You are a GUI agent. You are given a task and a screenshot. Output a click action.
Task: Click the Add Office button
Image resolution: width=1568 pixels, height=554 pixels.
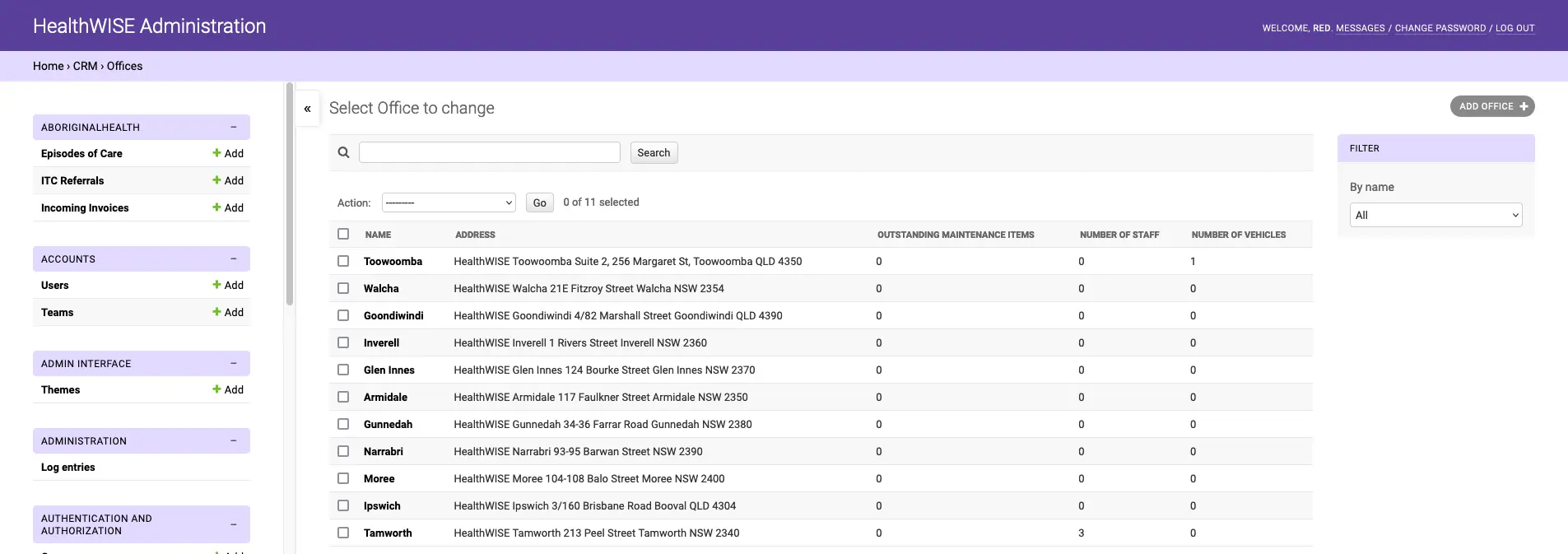(1492, 106)
